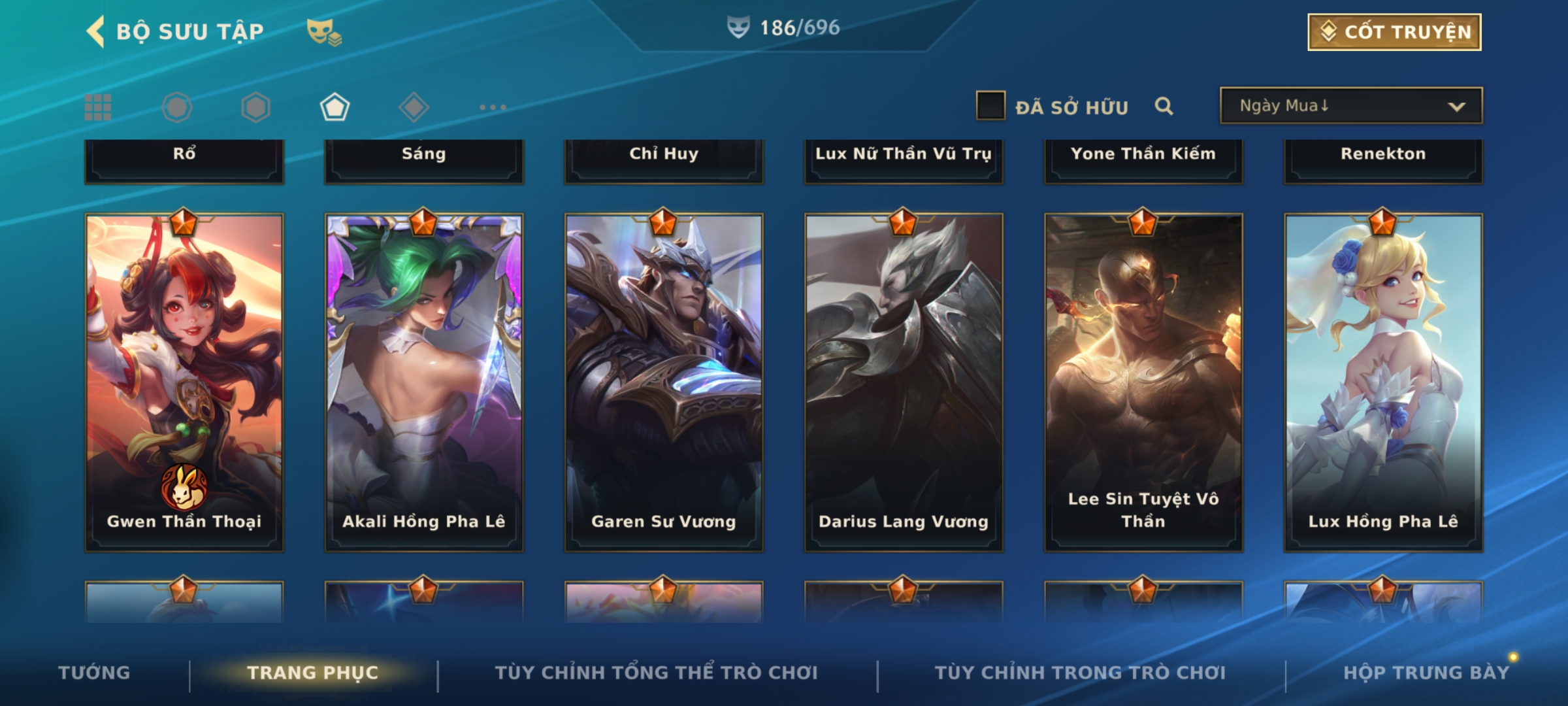Filter by the diamond rarity icon
The width and height of the screenshot is (1568, 706).
pos(414,107)
